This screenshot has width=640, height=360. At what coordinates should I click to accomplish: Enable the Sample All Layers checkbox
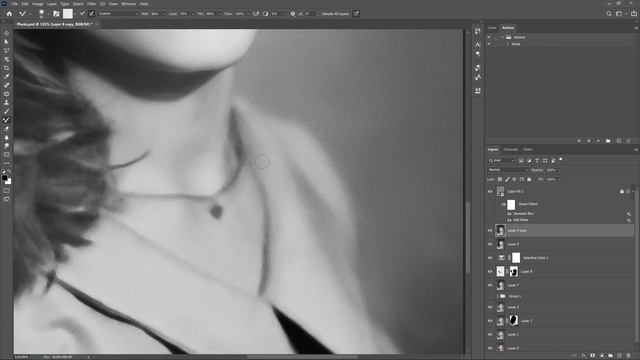coord(318,13)
